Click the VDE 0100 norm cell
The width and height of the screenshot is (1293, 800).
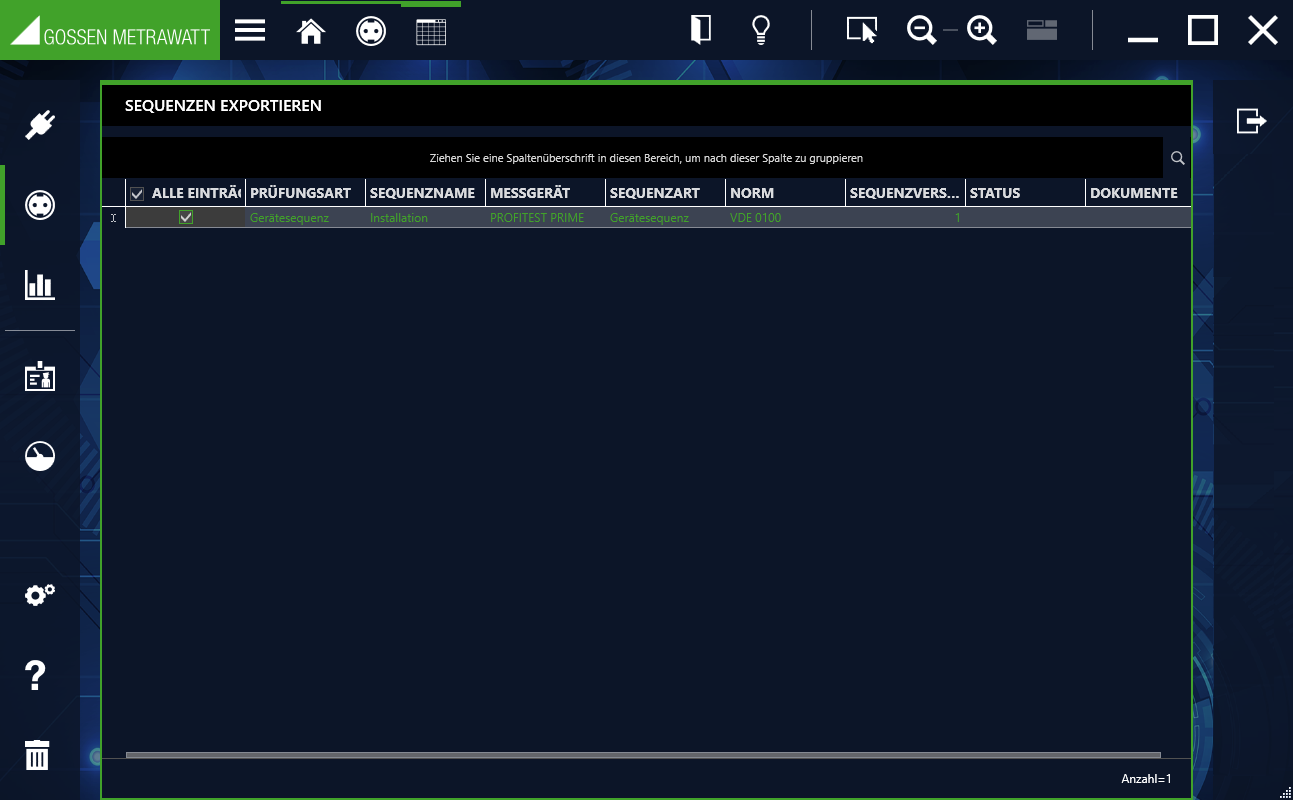[785, 218]
